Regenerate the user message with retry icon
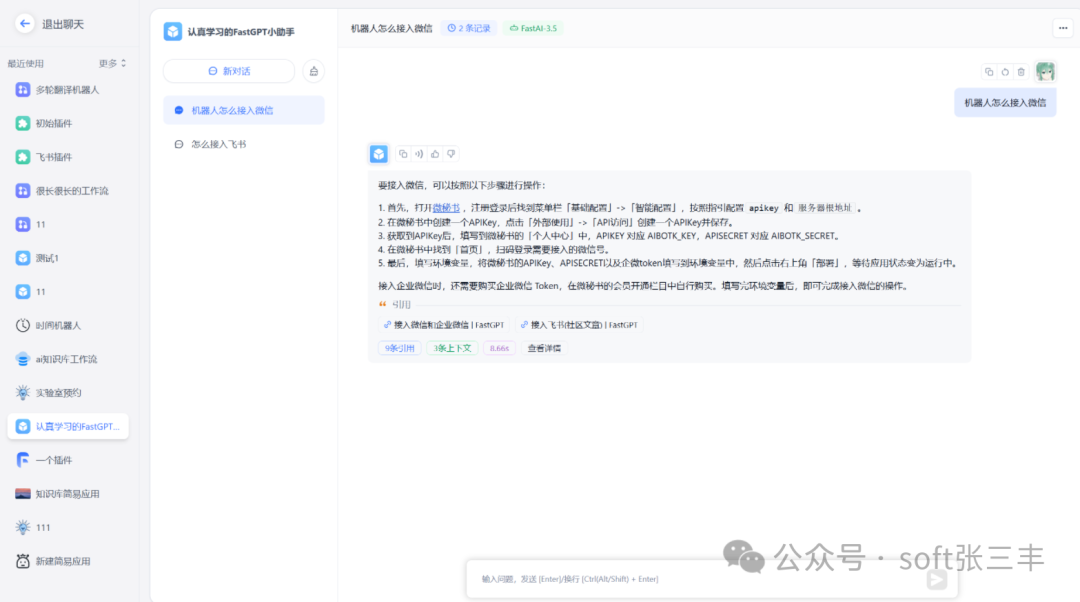The image size is (1080, 602). [1005, 71]
